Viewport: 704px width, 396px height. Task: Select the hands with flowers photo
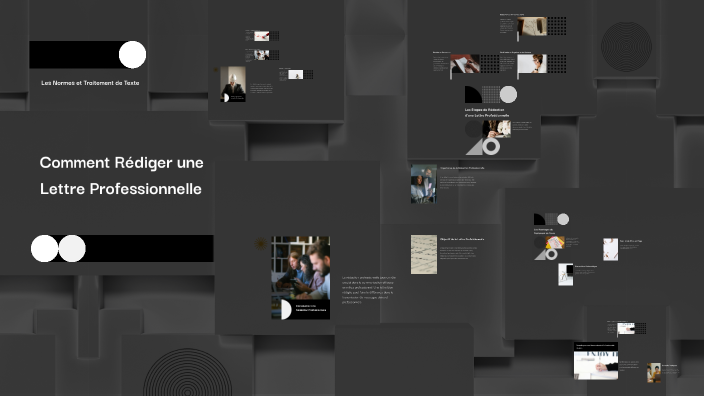point(497,129)
